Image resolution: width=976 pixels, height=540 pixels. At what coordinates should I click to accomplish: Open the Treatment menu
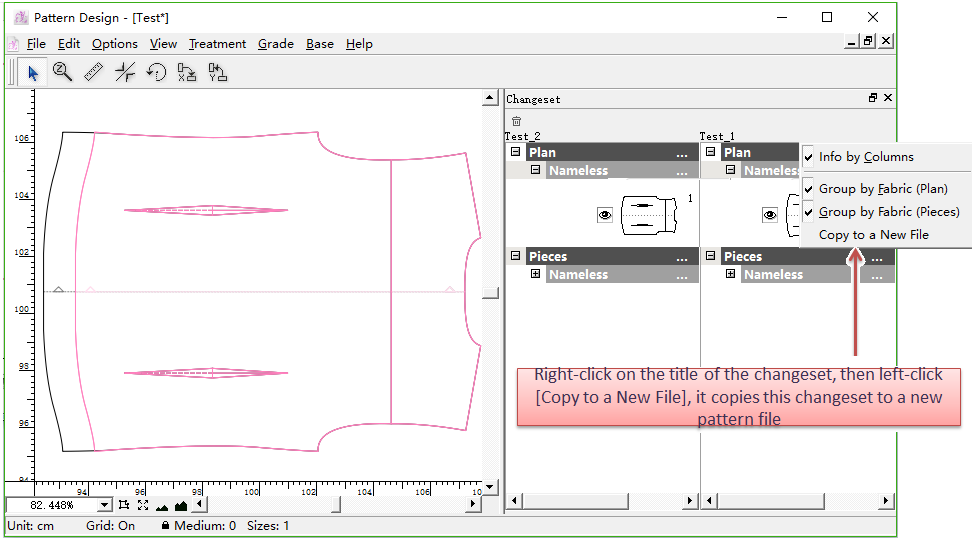click(x=217, y=44)
